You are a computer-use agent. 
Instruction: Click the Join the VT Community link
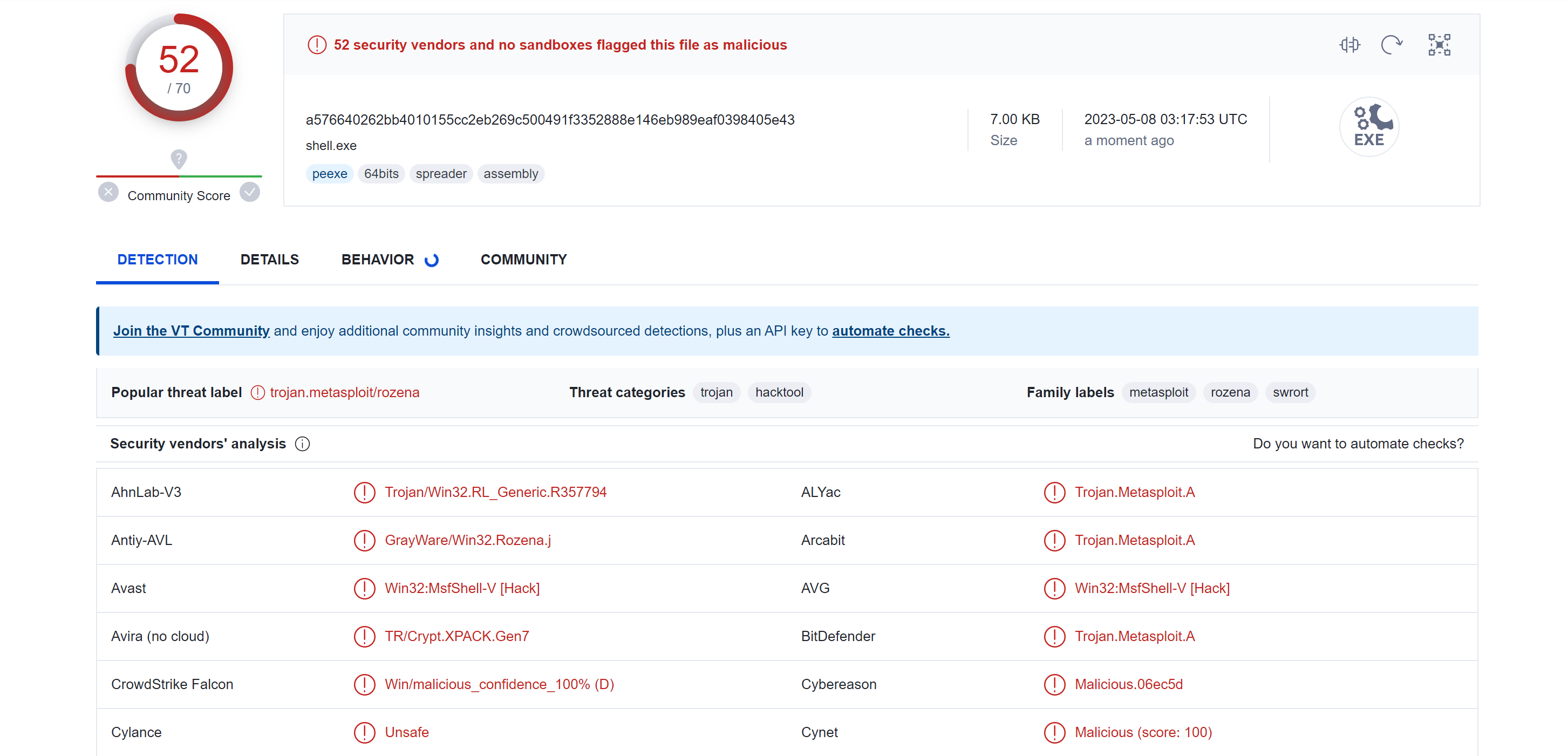(x=191, y=331)
